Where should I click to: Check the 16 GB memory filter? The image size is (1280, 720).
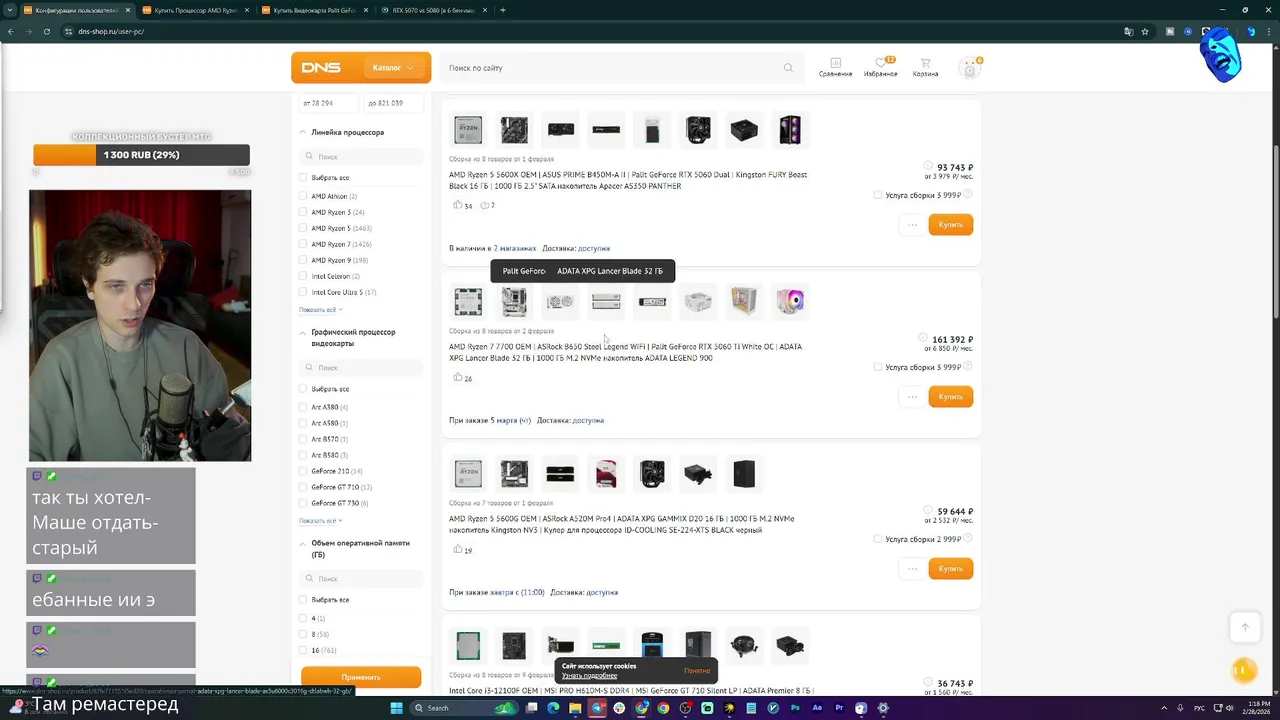pyautogui.click(x=303, y=650)
